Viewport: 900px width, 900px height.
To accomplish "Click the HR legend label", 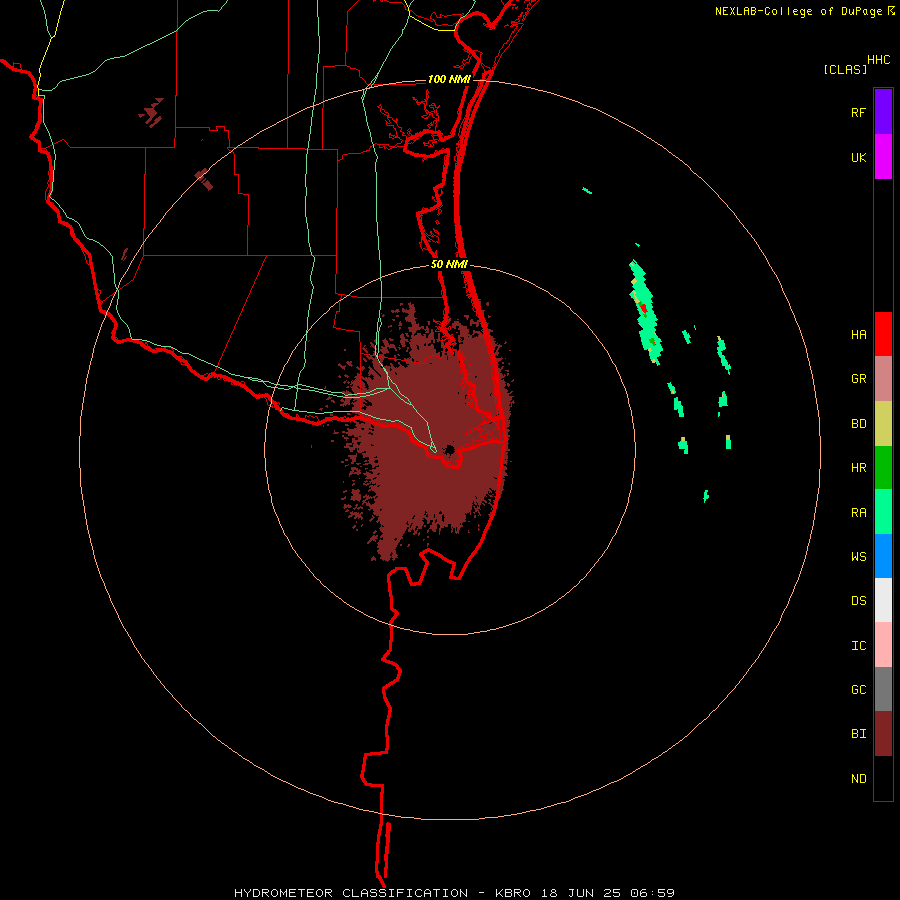I will click(x=858, y=468).
